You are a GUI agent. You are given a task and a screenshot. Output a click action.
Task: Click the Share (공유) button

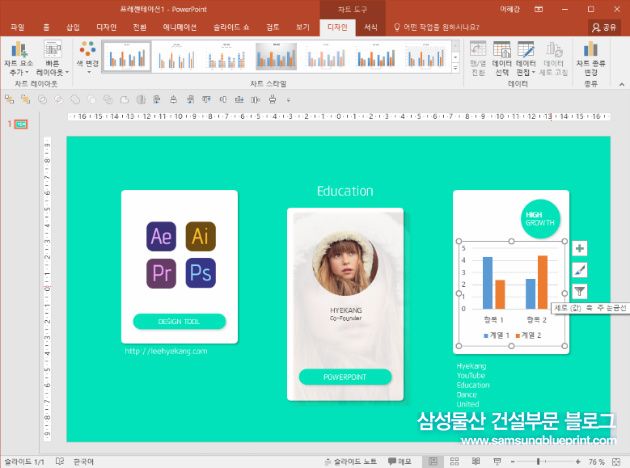[604, 27]
